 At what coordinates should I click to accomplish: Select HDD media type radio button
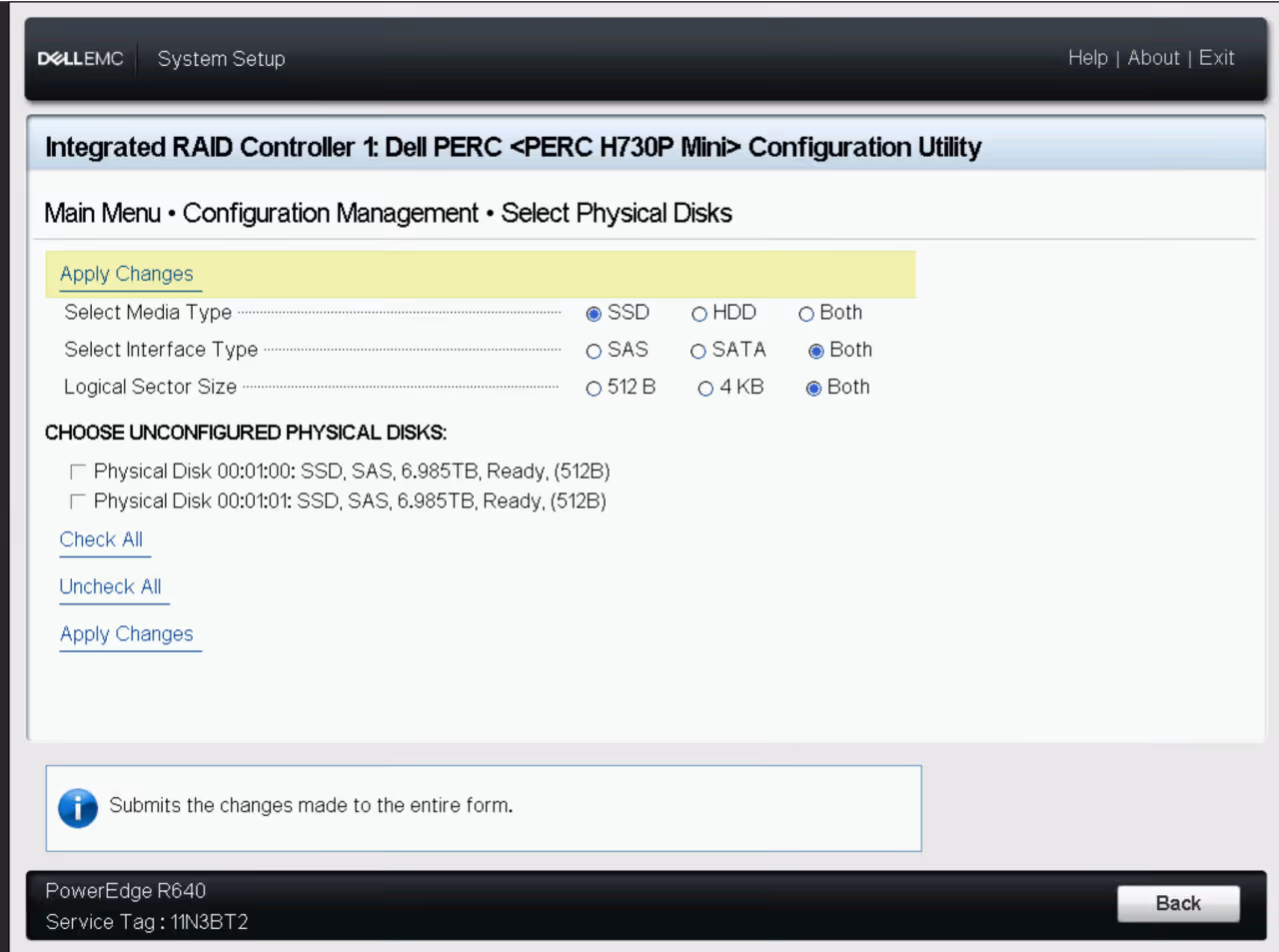[x=699, y=314]
